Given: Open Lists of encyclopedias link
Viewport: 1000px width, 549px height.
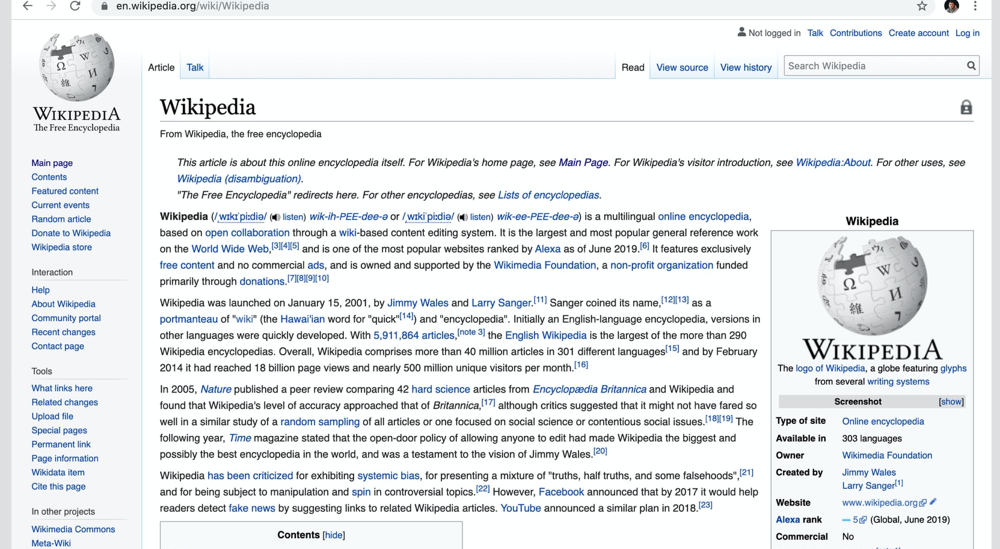Looking at the screenshot, I should pos(548,195).
